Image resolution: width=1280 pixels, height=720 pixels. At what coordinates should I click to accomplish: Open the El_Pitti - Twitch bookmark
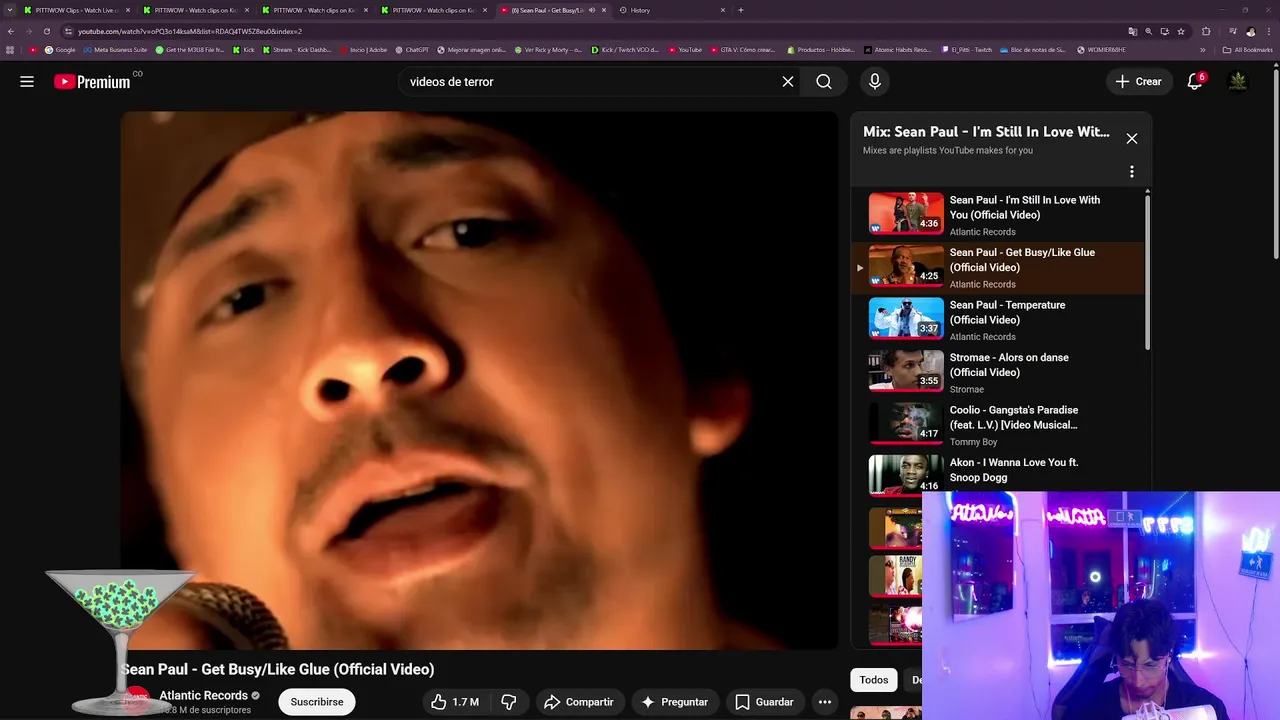[967, 49]
